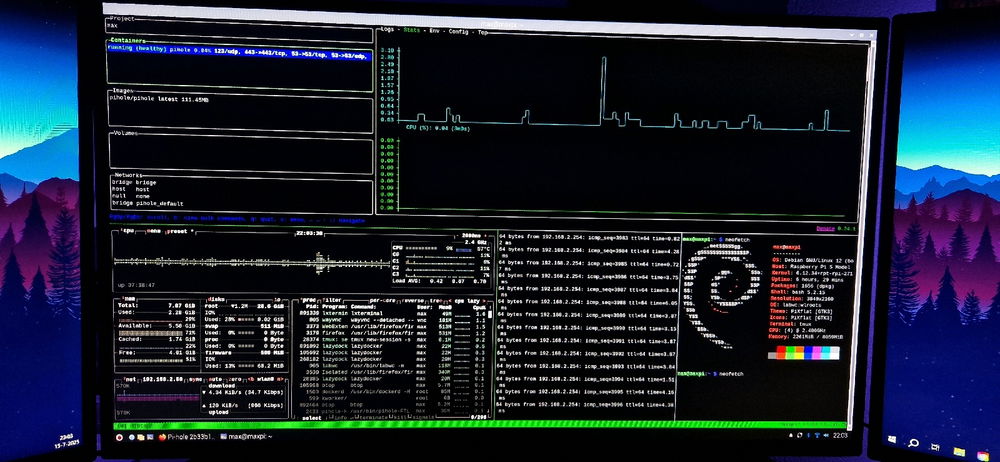Screen dimensions: 1000x462
Task: Click signals below the process list
Action: click(423, 419)
